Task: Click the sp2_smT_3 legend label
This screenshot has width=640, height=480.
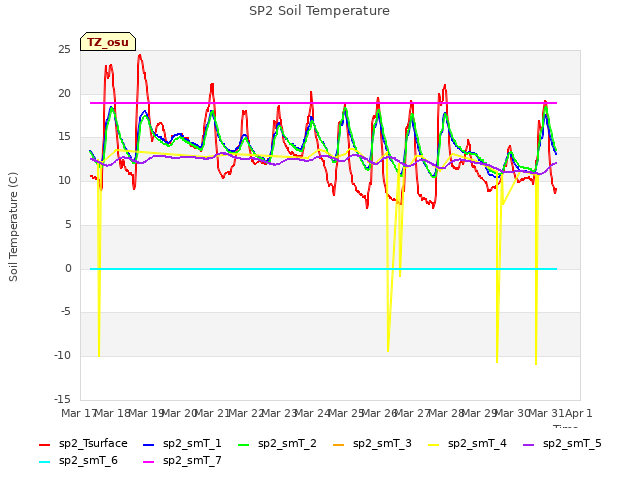Action: 382,443
